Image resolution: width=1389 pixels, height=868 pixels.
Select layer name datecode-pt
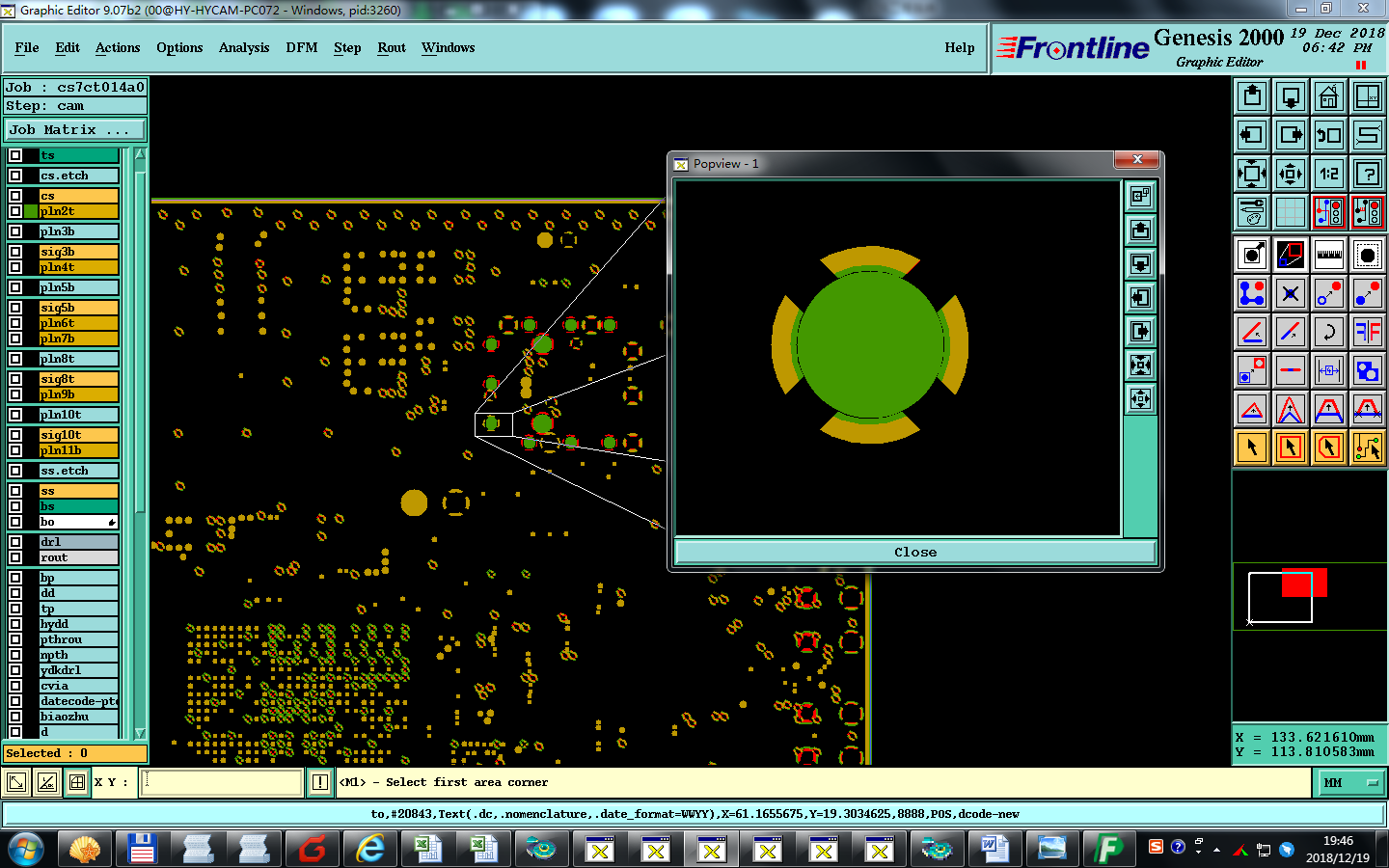pyautogui.click(x=78, y=701)
